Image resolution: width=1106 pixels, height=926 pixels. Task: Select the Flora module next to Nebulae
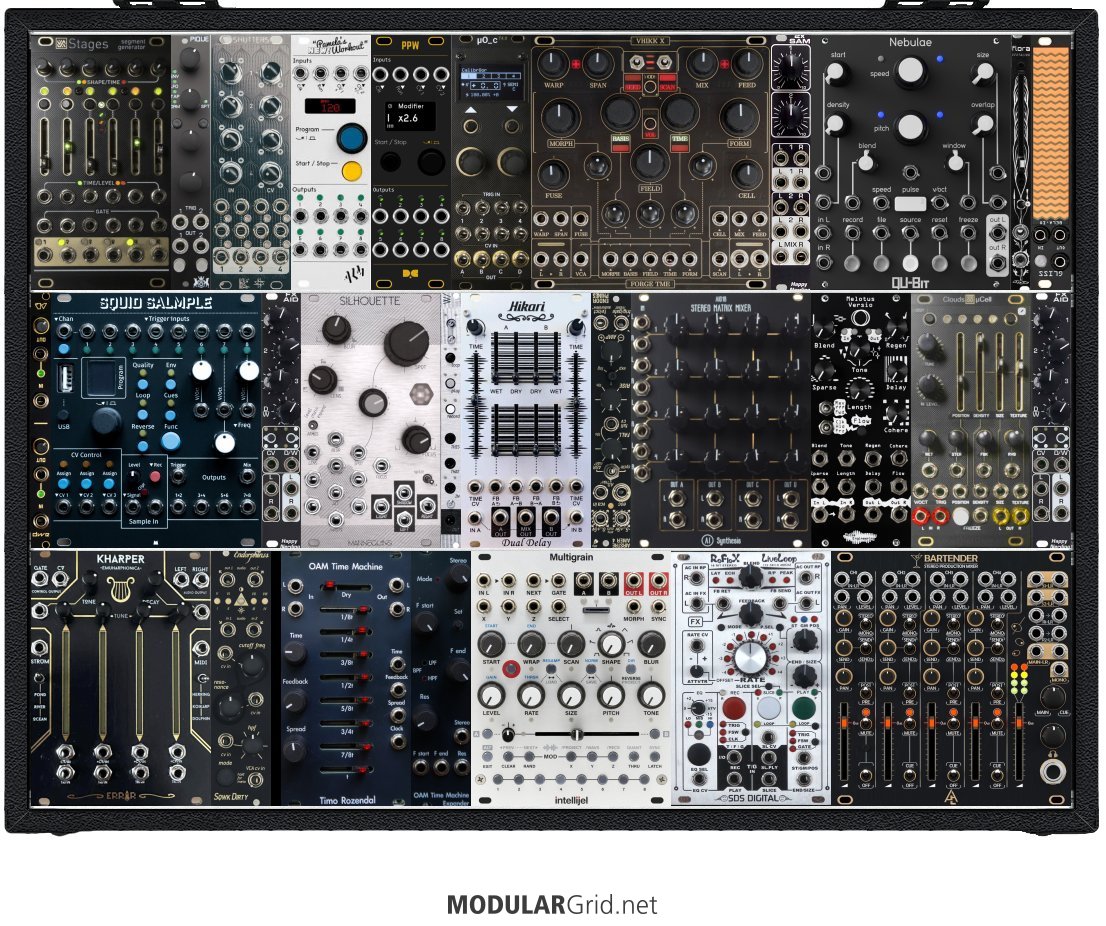[1021, 162]
